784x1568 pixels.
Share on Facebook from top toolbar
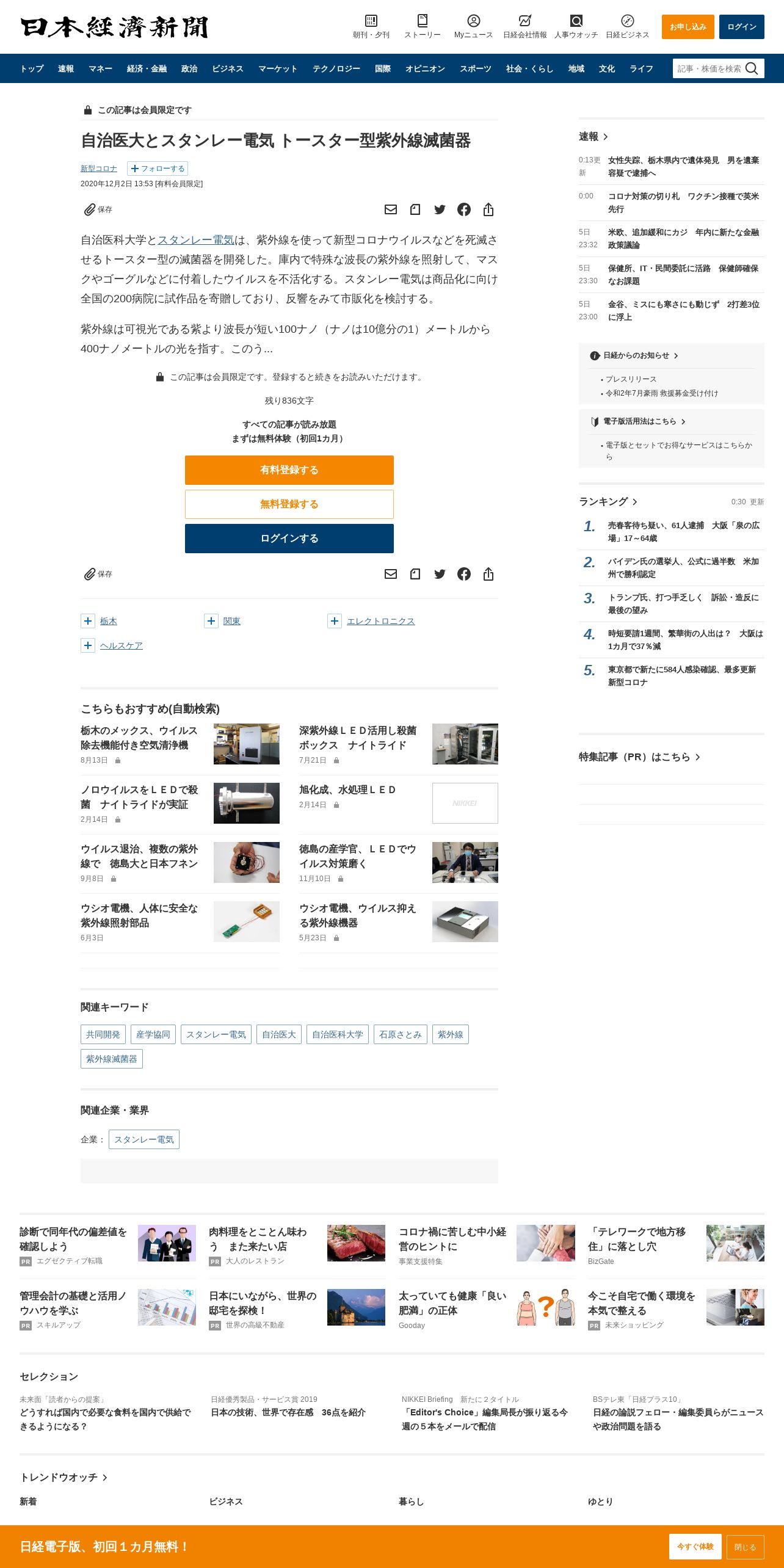[464, 209]
